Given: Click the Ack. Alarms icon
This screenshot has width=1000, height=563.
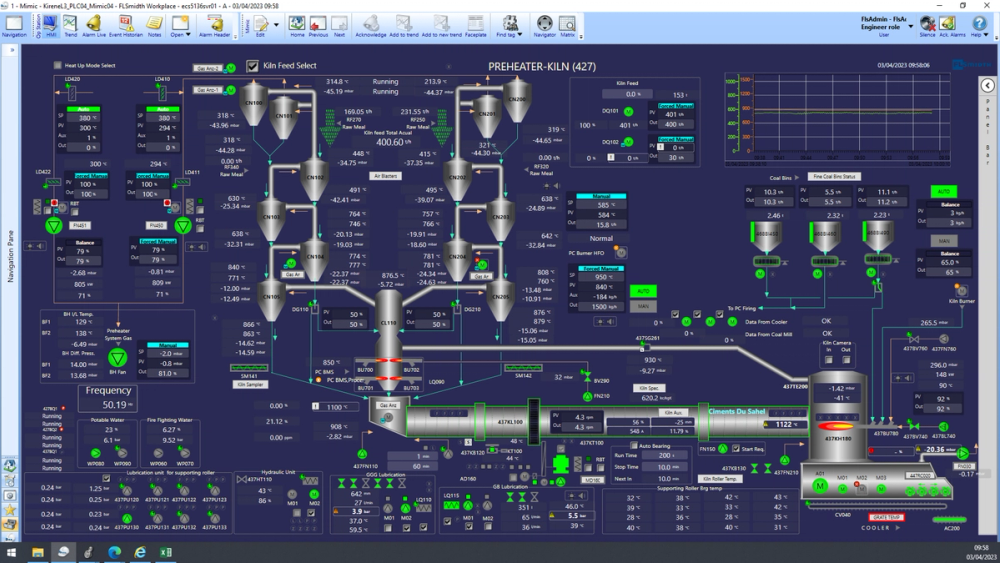Looking at the screenshot, I should (x=948, y=24).
